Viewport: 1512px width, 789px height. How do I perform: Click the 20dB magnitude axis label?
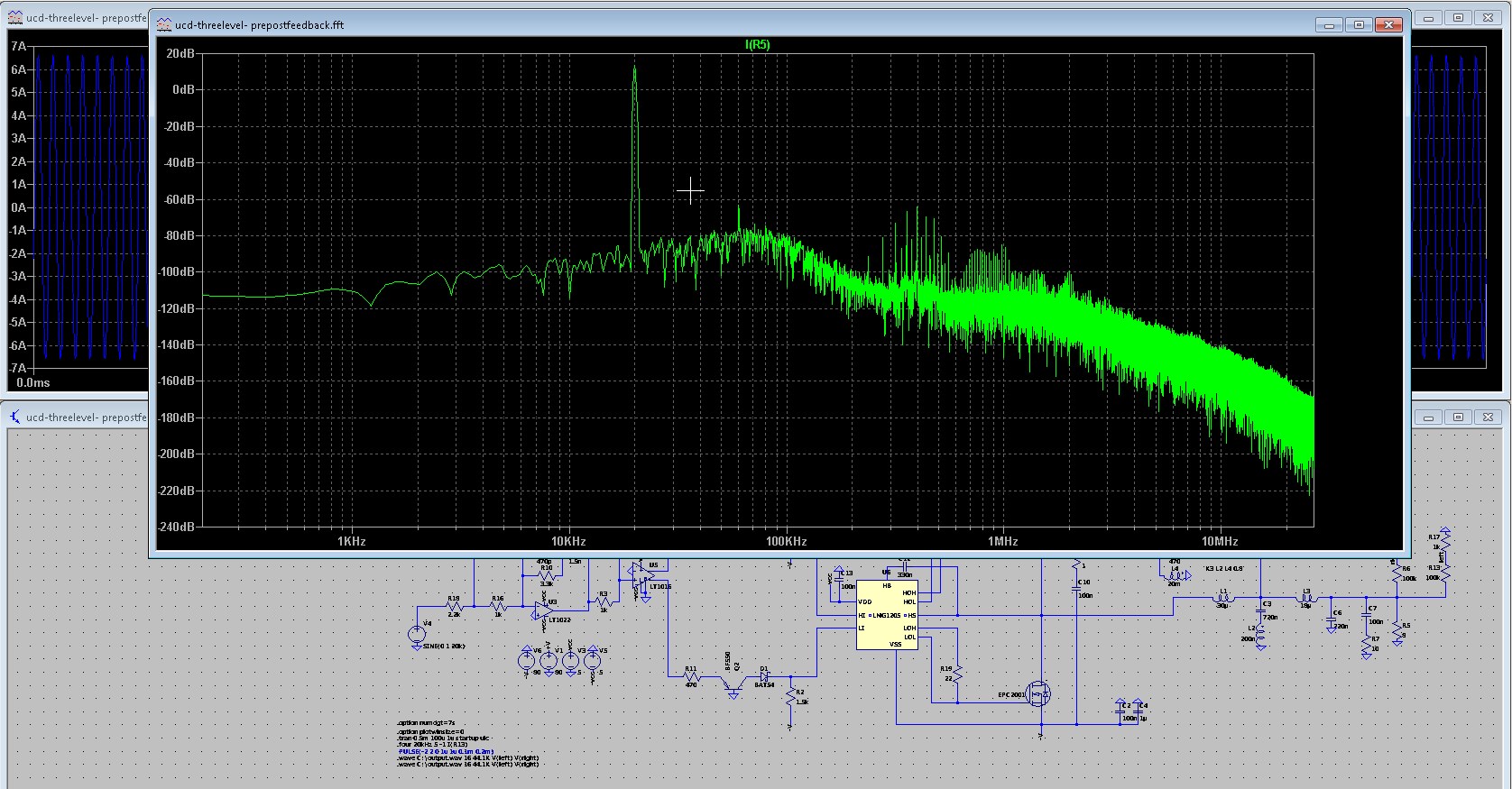point(180,53)
